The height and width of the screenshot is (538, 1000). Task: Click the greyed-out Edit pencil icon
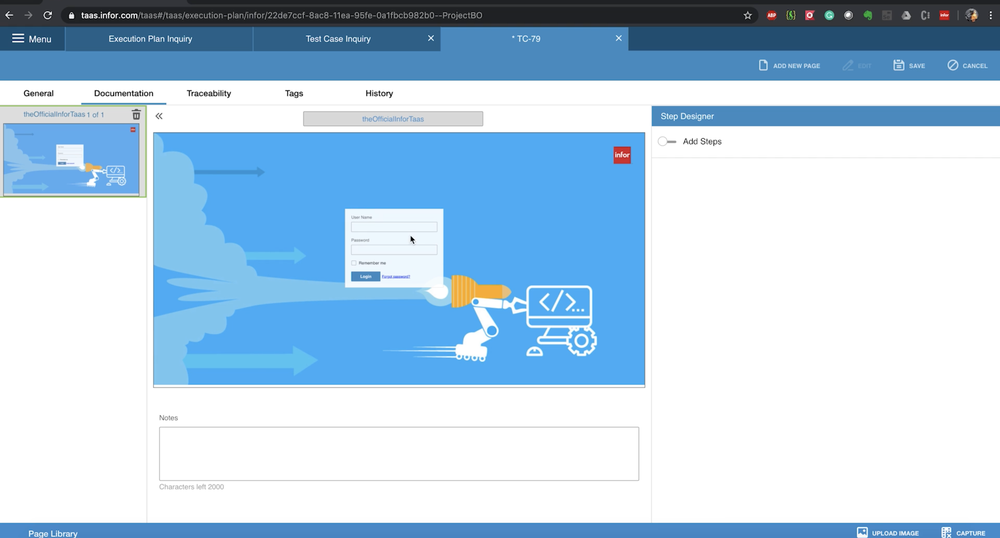848,65
